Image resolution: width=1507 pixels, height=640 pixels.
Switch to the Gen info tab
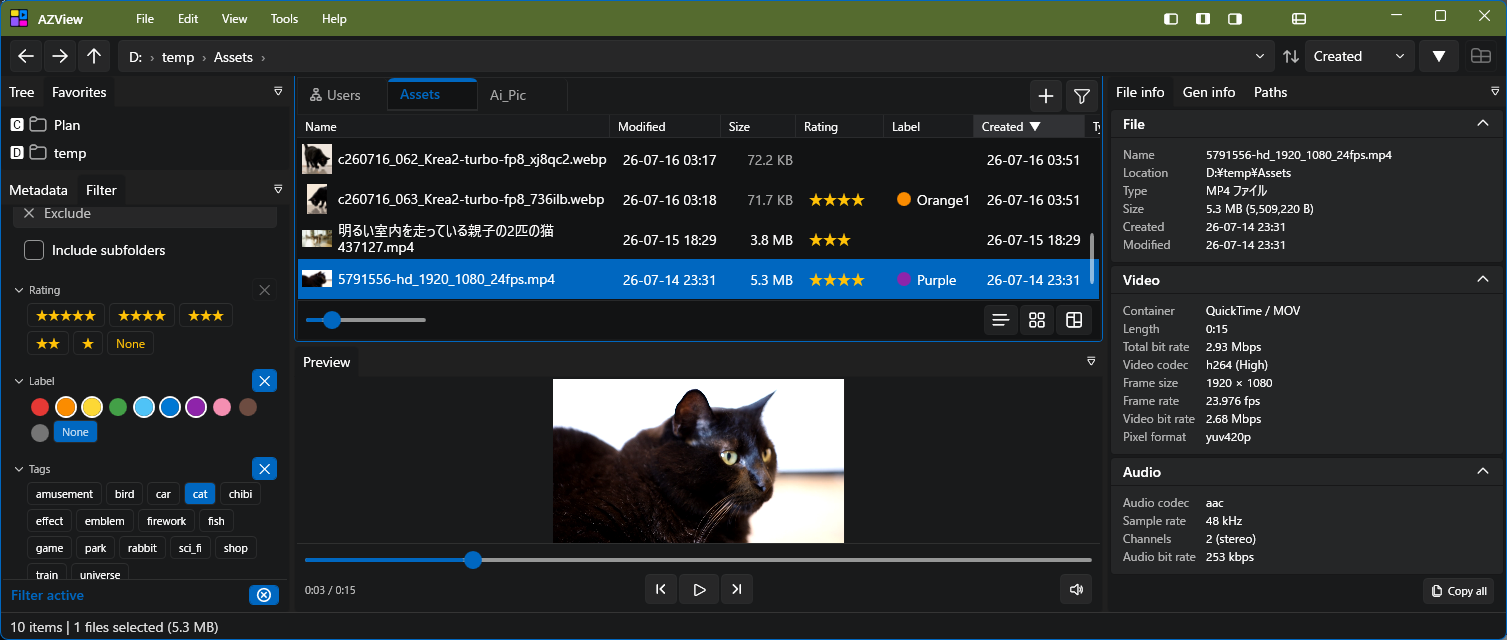point(1209,92)
